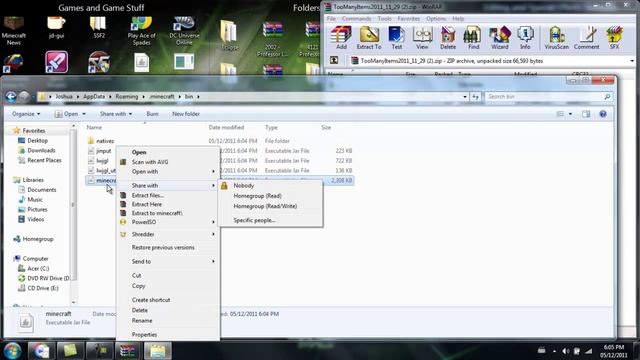Screen dimensions: 640x360
Task: Click the refresh button beside address bar
Action: [x=476, y=97]
